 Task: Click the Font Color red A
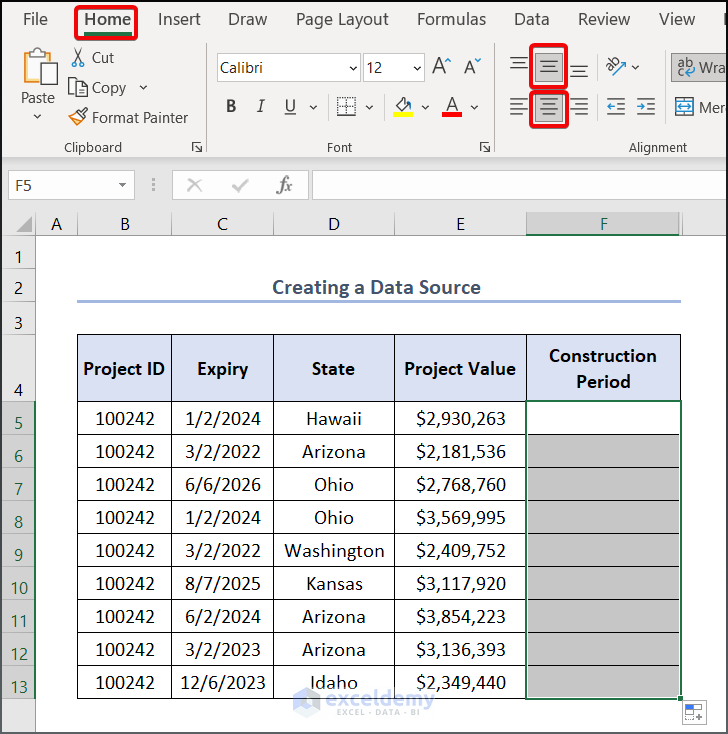click(452, 107)
